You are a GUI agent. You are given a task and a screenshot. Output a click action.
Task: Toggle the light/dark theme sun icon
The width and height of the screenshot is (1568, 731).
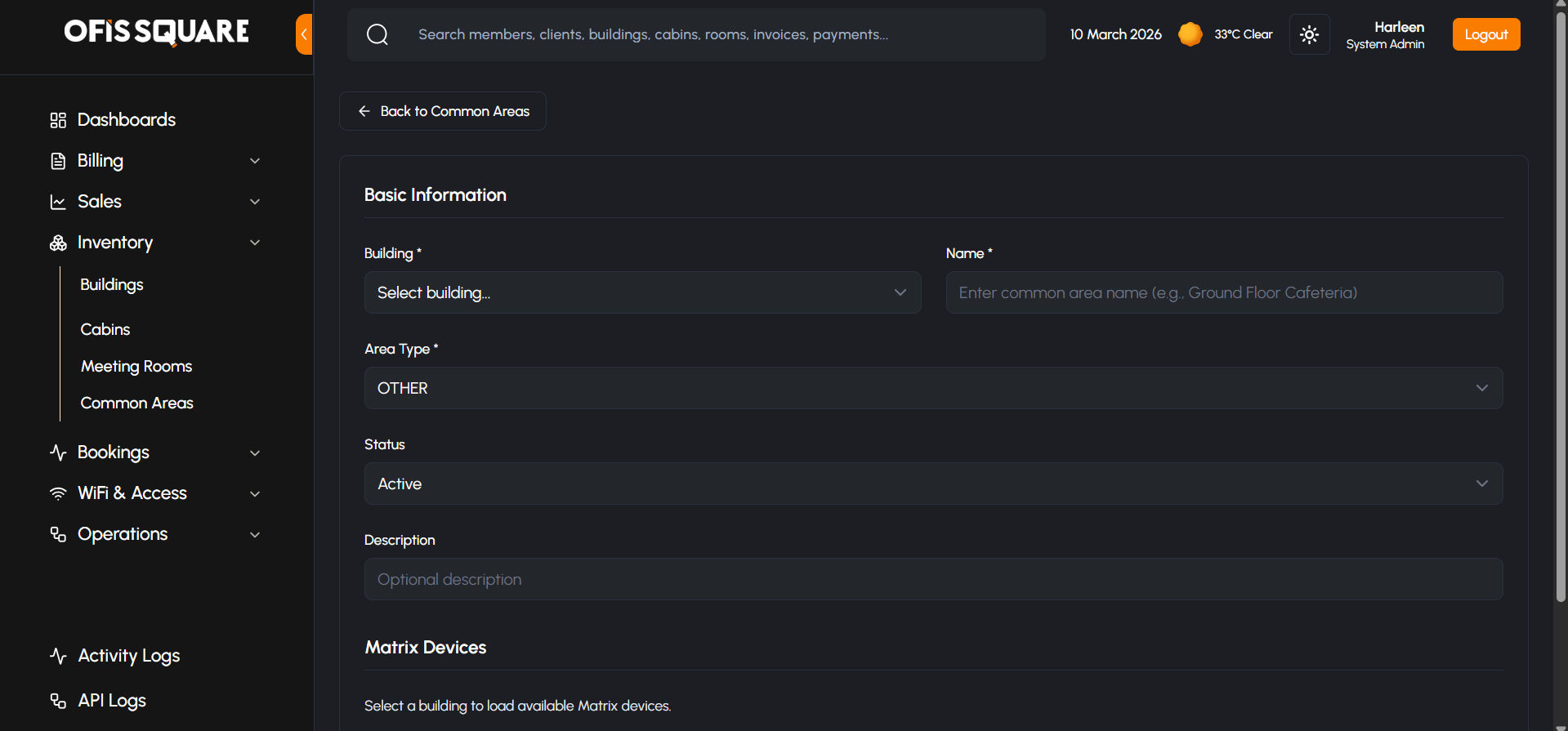point(1309,34)
